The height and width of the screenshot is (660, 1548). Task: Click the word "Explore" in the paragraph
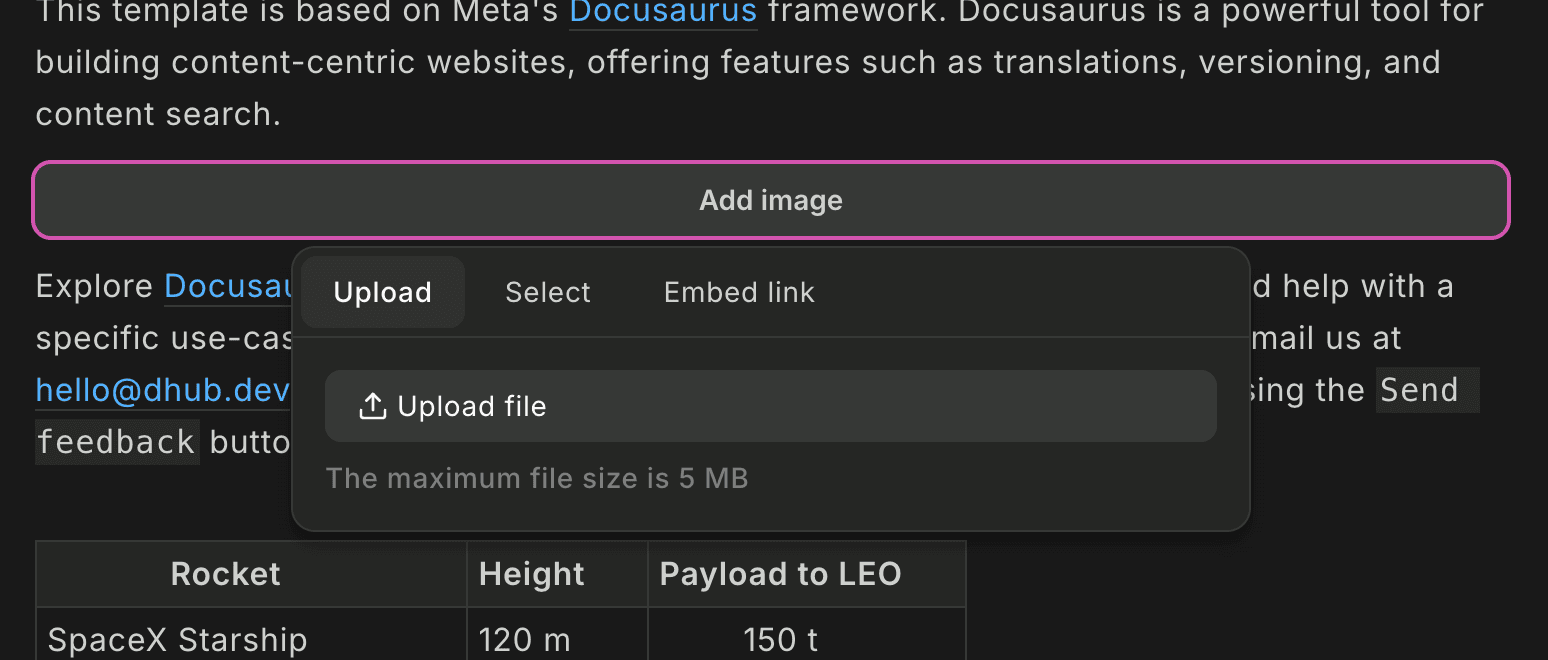(94, 287)
